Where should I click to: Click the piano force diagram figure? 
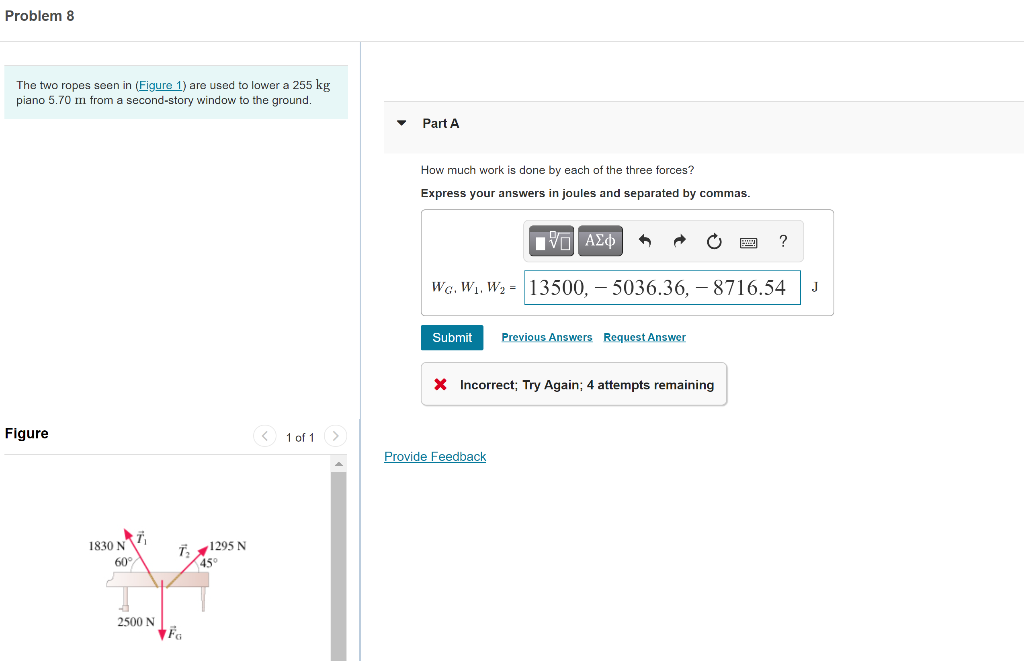click(x=167, y=585)
